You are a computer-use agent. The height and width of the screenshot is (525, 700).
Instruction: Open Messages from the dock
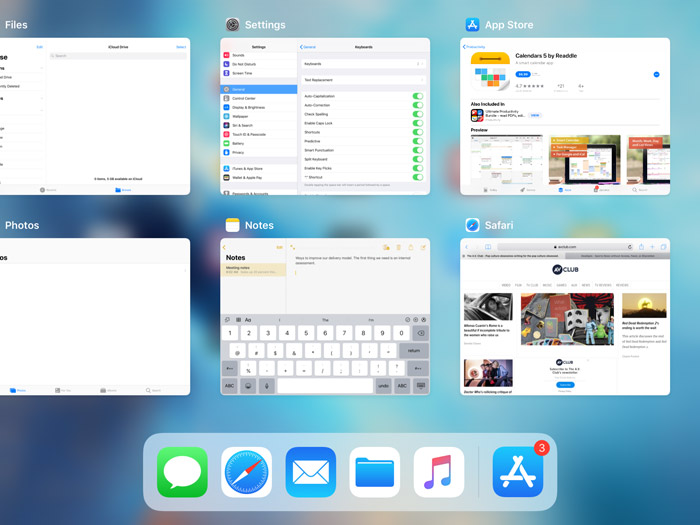point(182,472)
